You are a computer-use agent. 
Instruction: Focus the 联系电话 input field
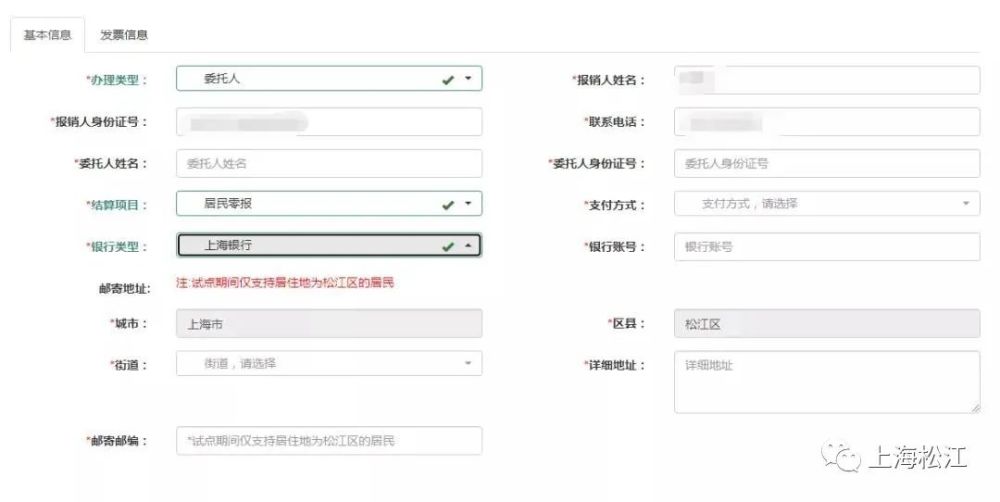coord(826,122)
